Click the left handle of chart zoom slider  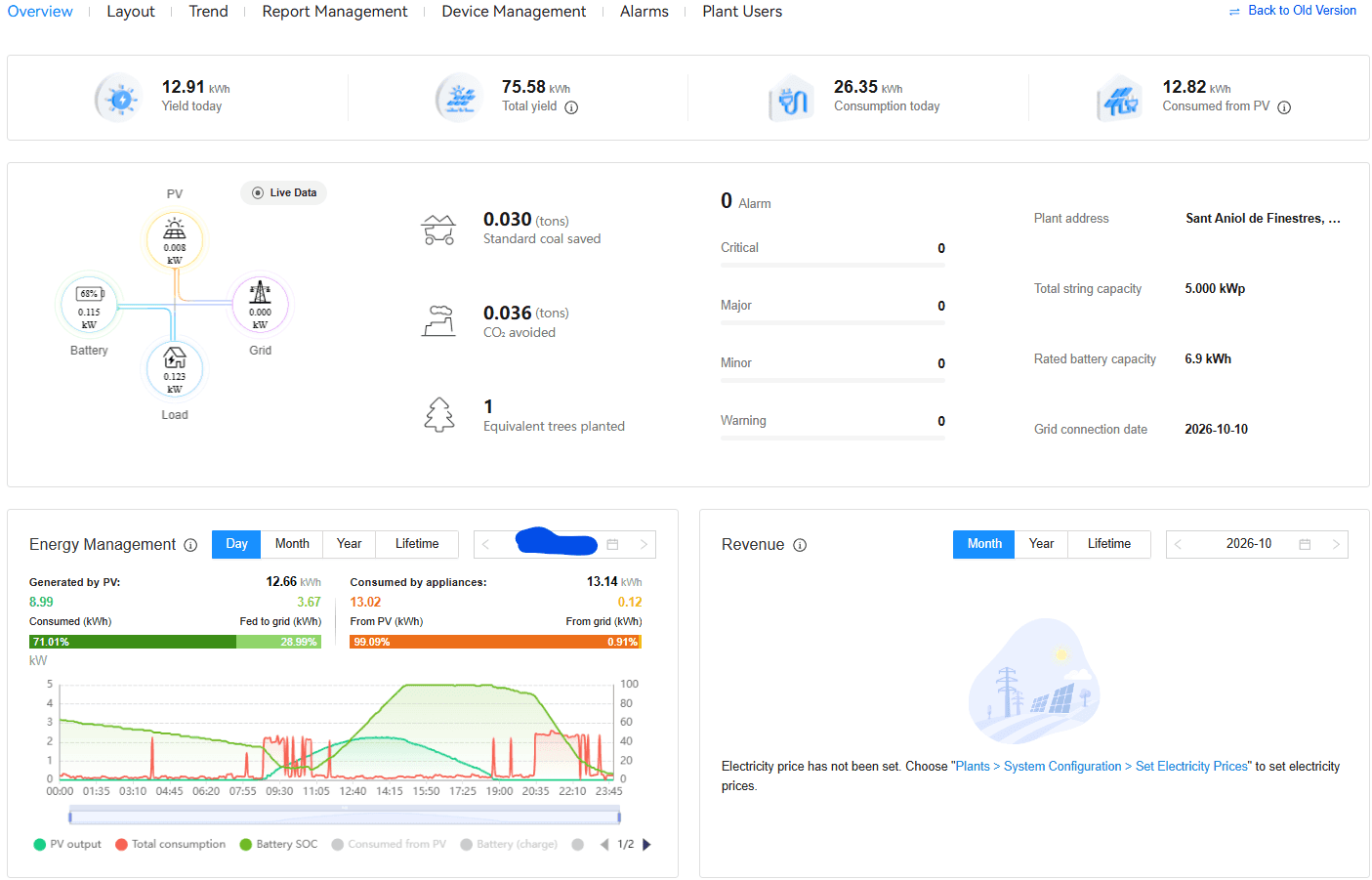click(x=69, y=816)
